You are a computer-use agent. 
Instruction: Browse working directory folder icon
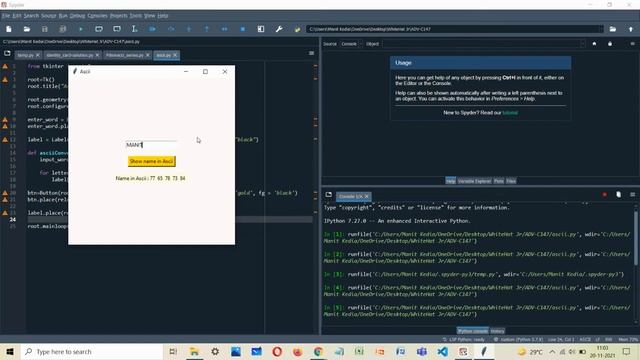click(613, 29)
